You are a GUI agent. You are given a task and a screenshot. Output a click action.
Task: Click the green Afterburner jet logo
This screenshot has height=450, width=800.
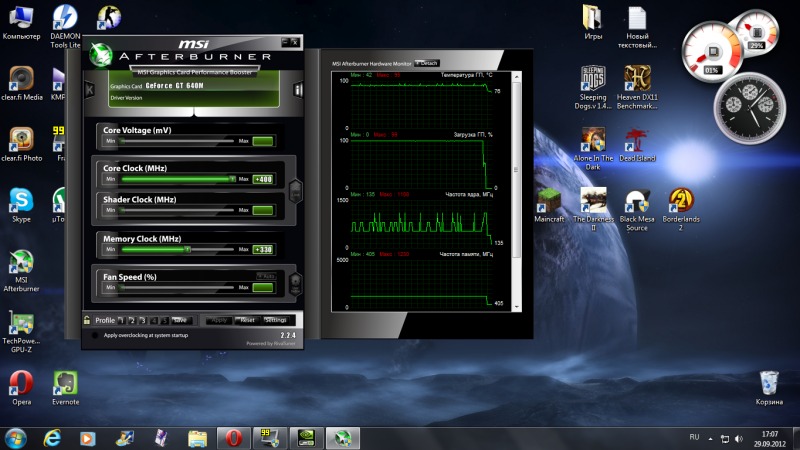(100, 55)
